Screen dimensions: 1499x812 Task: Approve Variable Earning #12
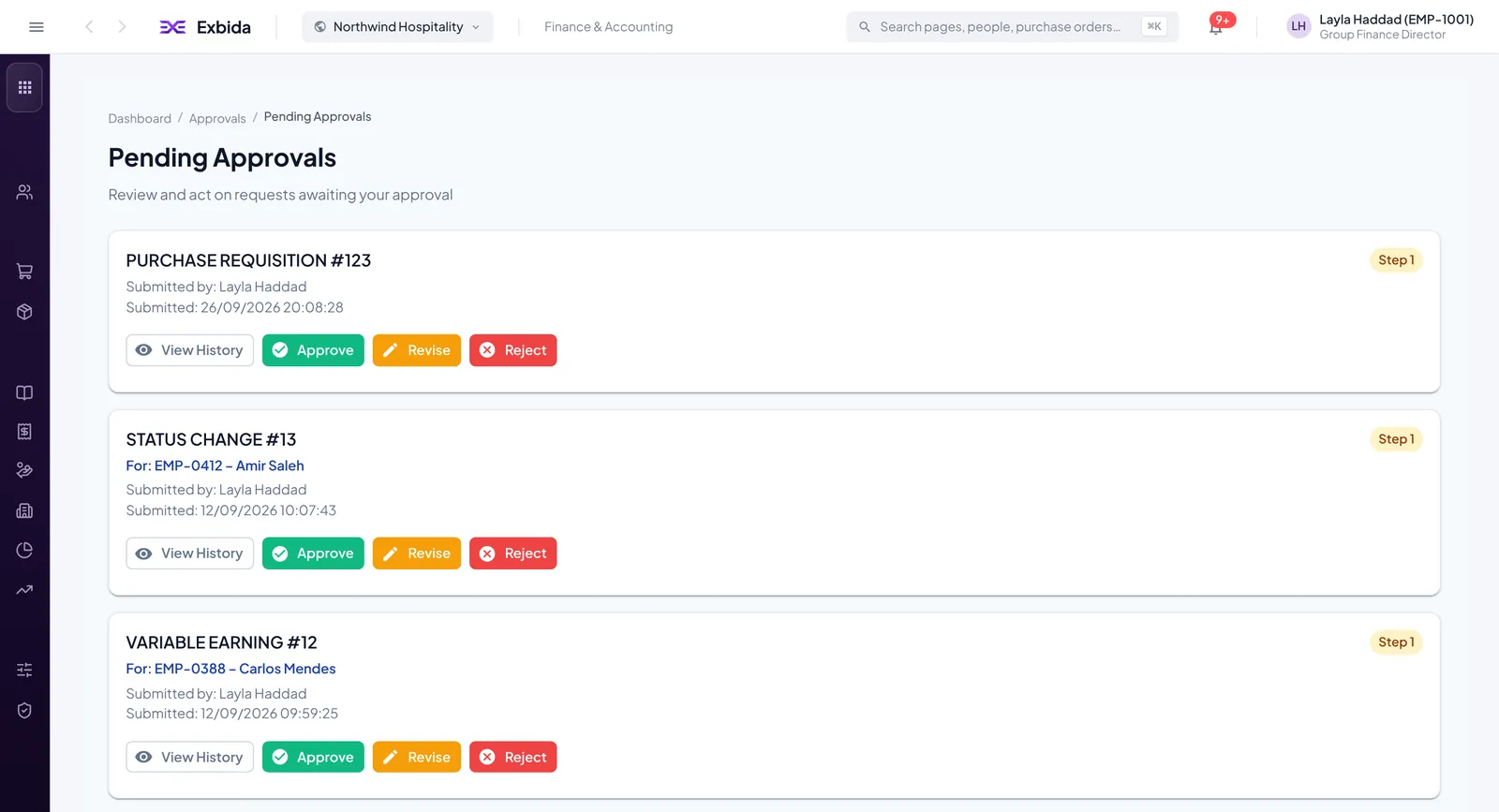pos(313,757)
